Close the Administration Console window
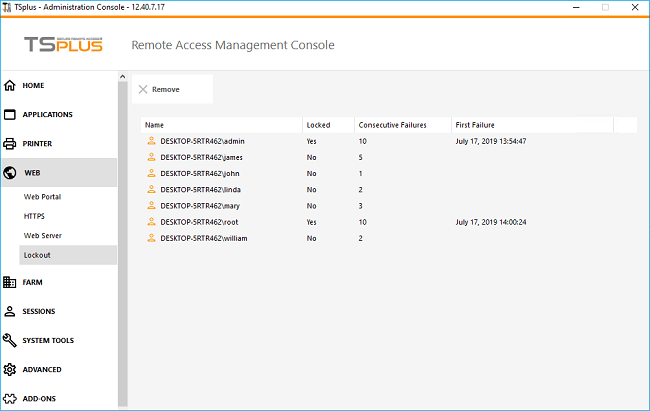The height and width of the screenshot is (411, 650). click(x=635, y=7)
